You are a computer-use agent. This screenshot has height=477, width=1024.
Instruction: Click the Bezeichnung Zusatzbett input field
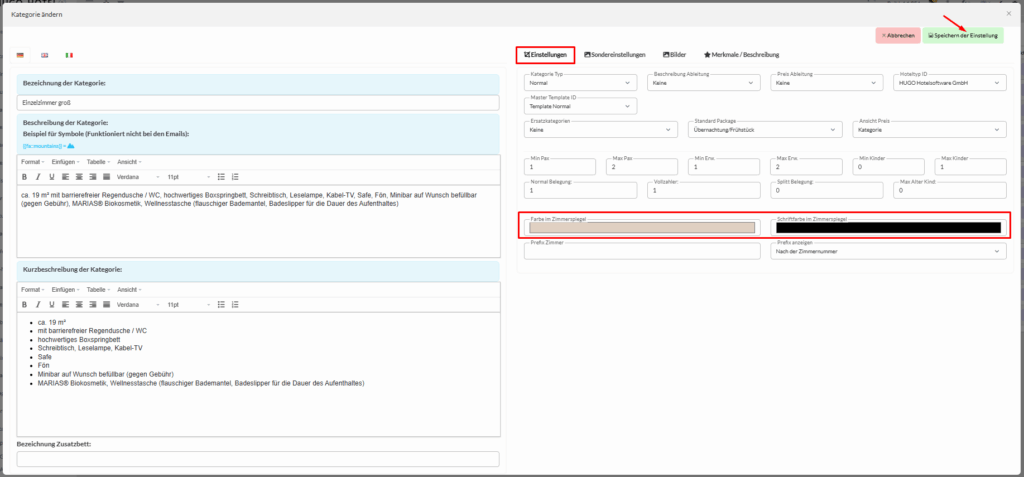point(258,459)
